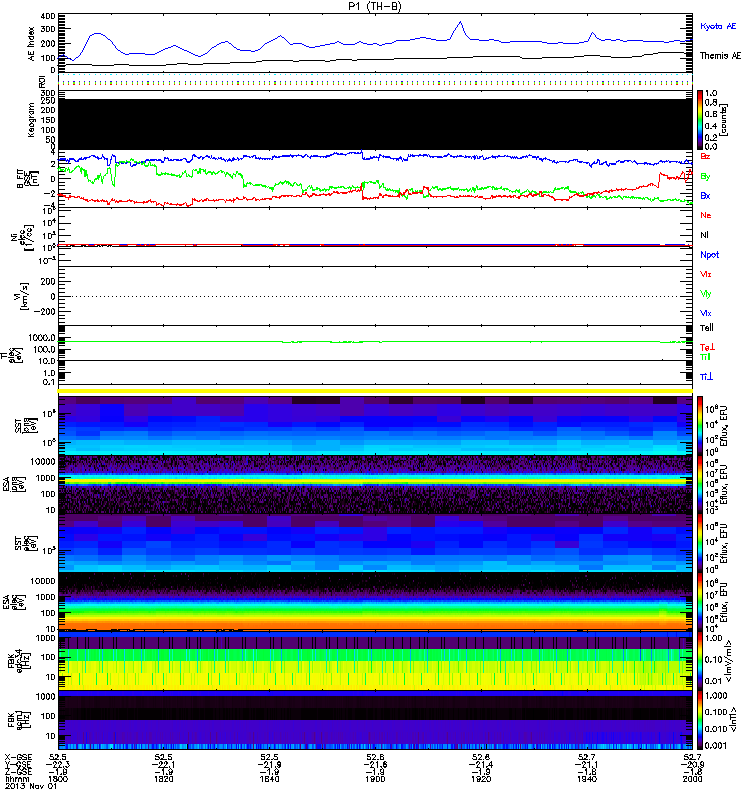Image resolution: width=750 pixels, height=800 pixels.
Task: Click the Npot legend label
Action: [x=708, y=253]
